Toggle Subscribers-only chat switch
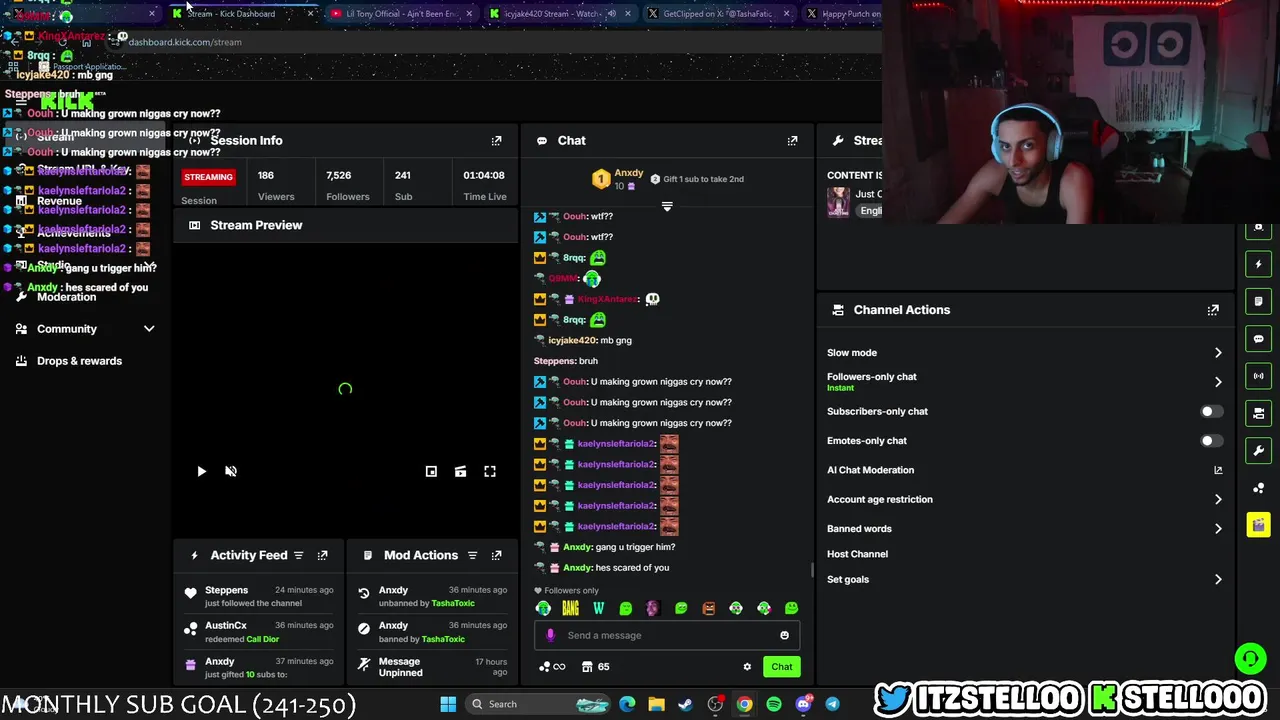Image resolution: width=1280 pixels, height=720 pixels. click(x=1211, y=412)
